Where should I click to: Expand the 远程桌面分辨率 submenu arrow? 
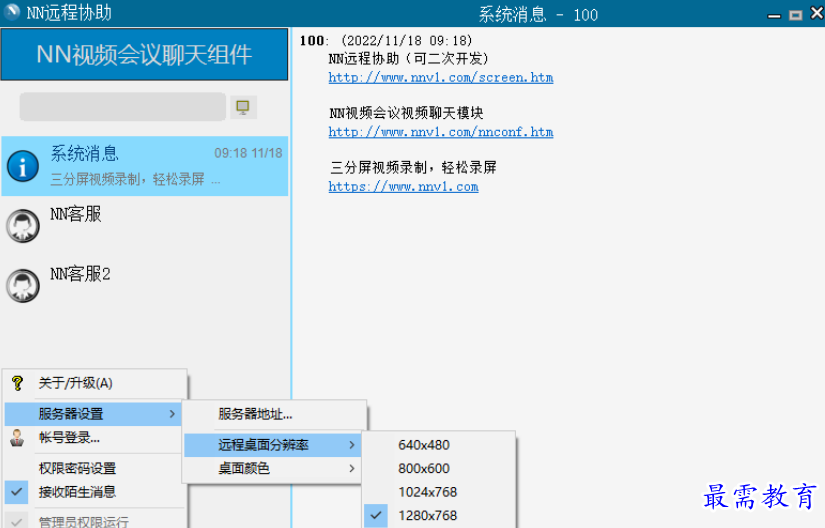352,445
